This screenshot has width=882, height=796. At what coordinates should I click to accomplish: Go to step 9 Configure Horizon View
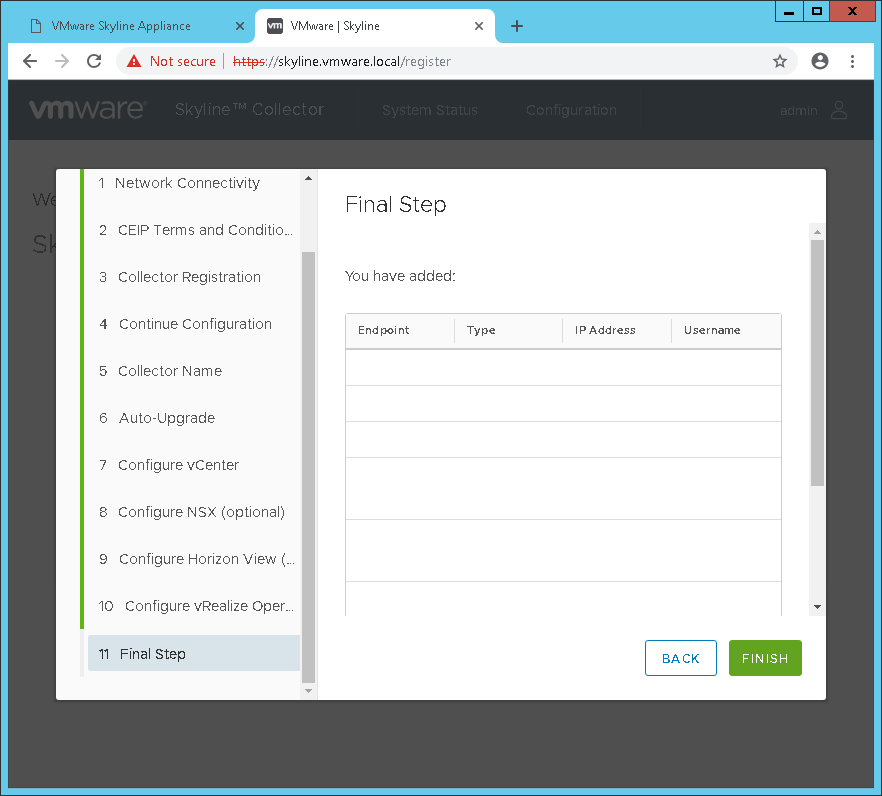point(194,559)
